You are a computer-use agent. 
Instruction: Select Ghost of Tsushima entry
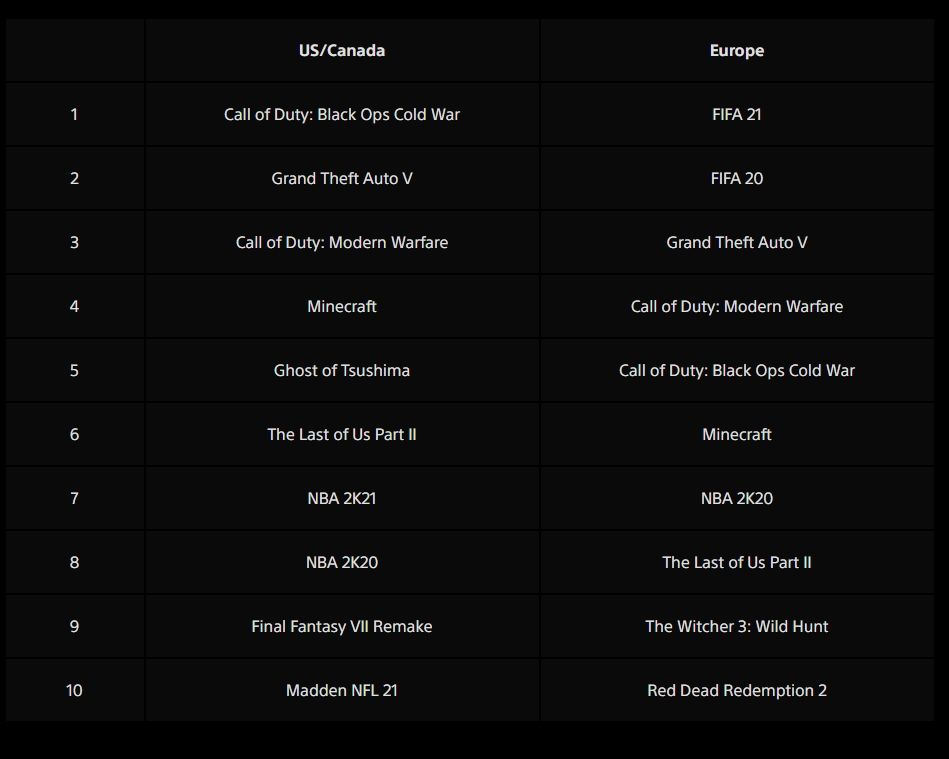[x=341, y=370]
